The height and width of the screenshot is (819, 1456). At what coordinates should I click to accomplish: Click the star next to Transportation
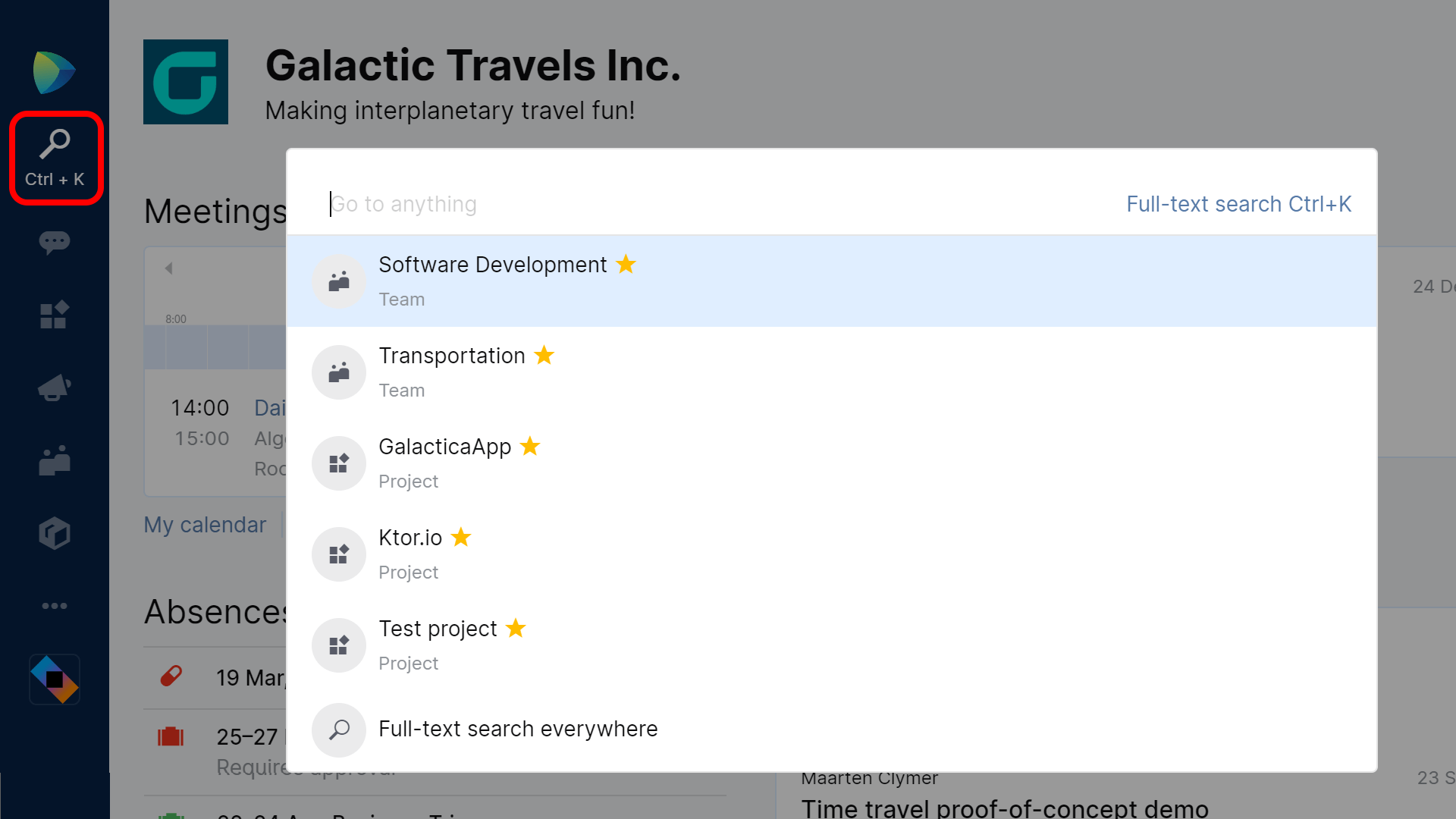point(544,355)
